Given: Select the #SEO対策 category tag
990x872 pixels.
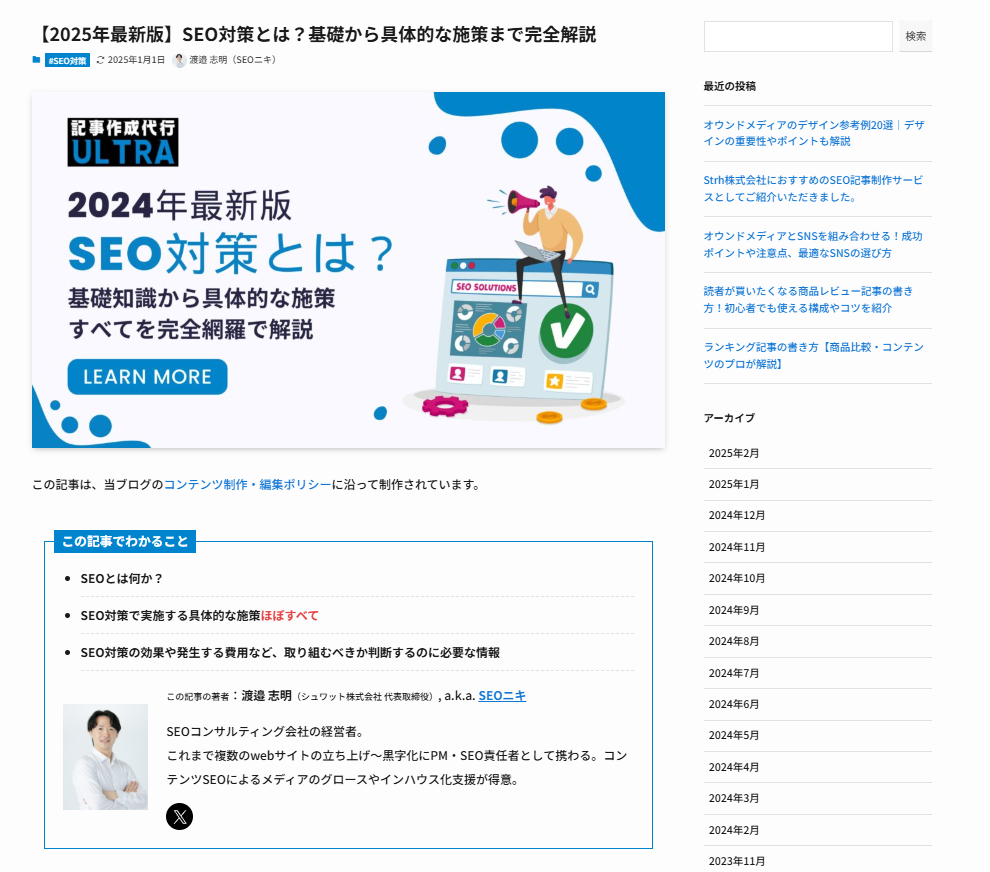Looking at the screenshot, I should (66, 60).
